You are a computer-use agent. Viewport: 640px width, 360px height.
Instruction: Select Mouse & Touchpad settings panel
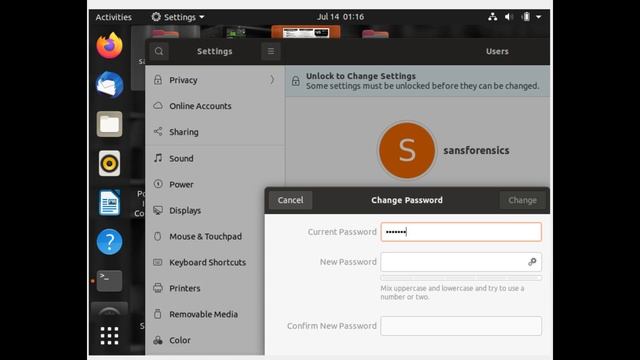205,236
